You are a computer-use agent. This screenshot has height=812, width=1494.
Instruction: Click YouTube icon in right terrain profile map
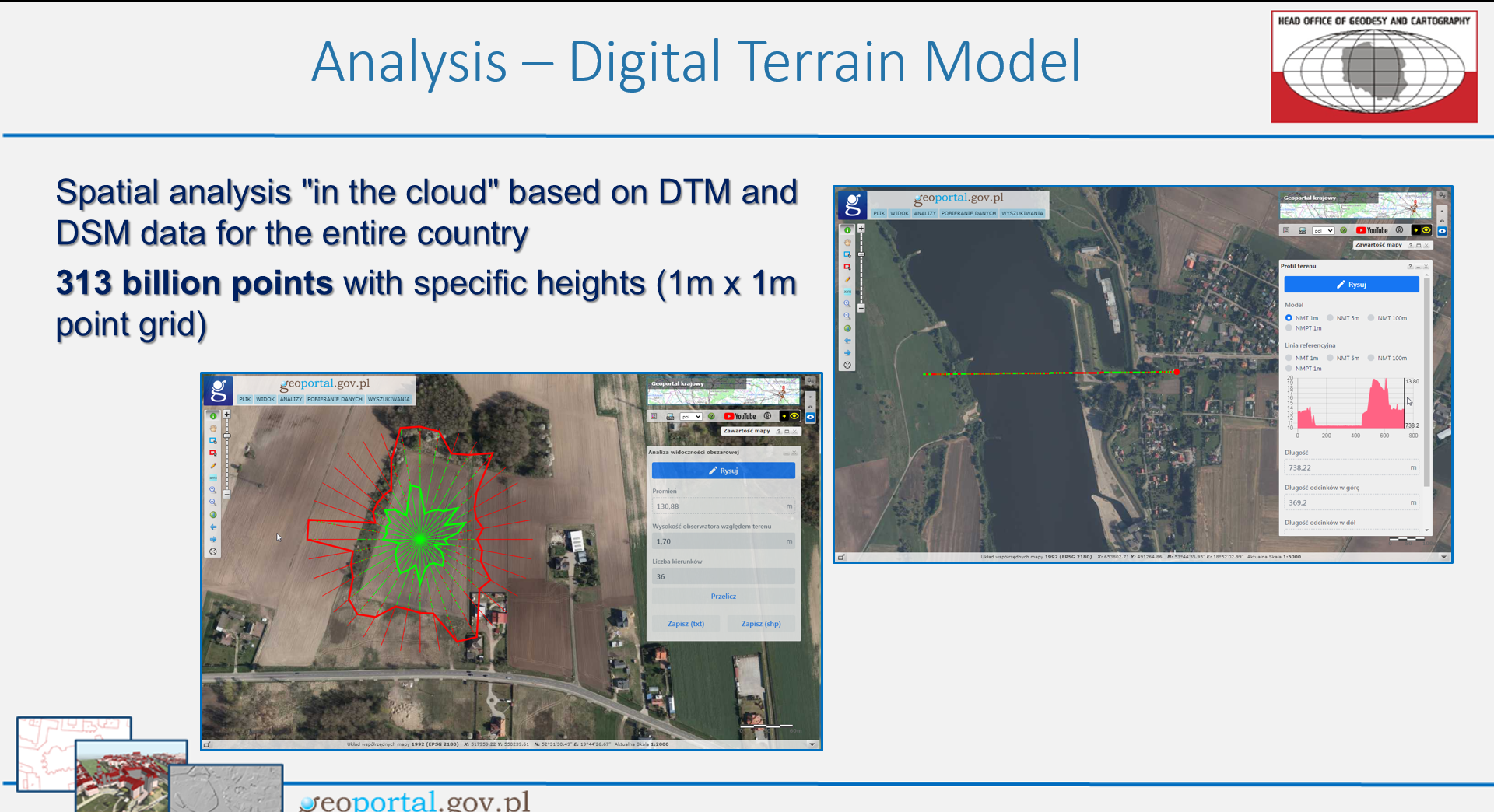[x=1371, y=230]
